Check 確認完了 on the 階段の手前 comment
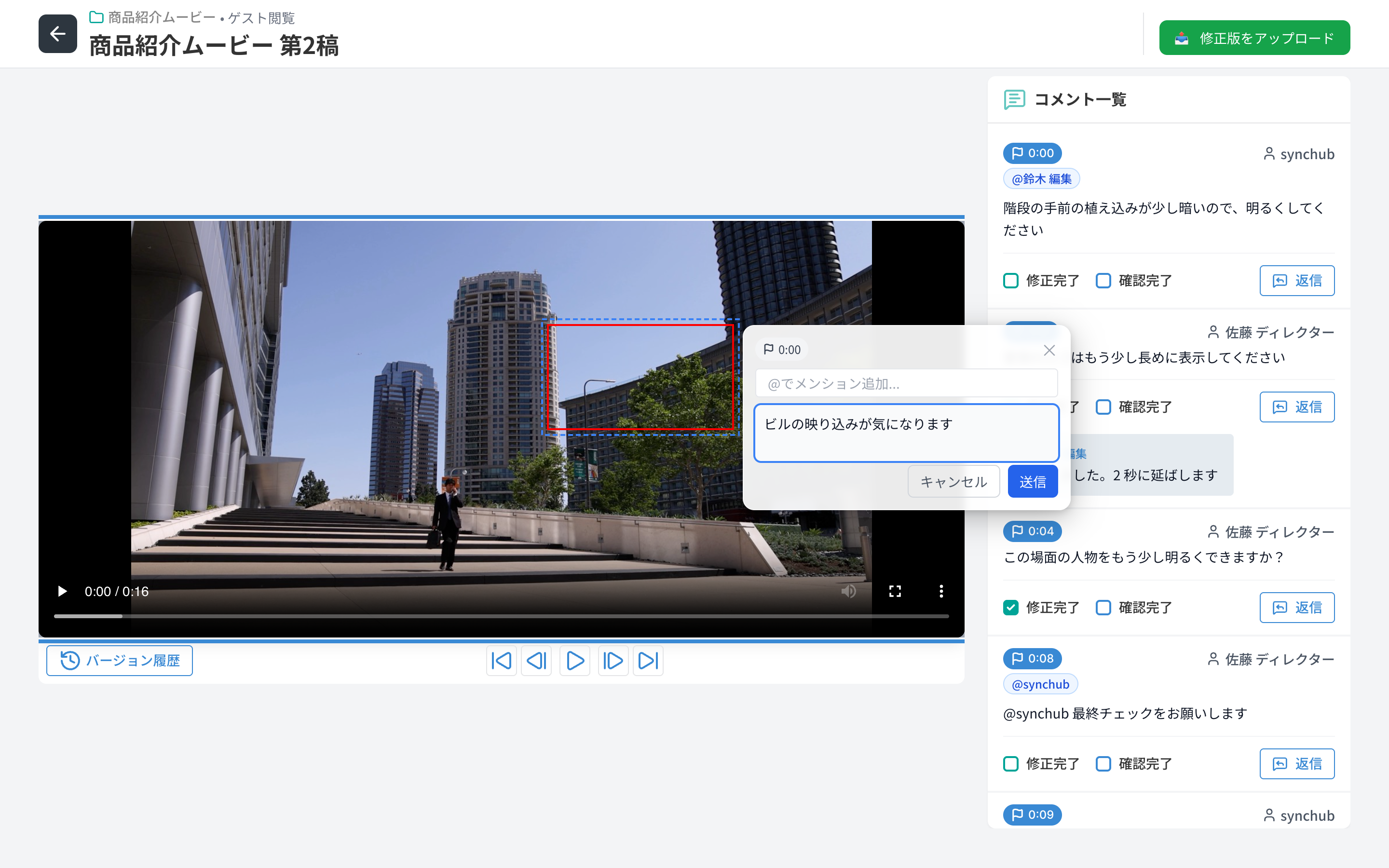The width and height of the screenshot is (1389, 868). tap(1103, 281)
